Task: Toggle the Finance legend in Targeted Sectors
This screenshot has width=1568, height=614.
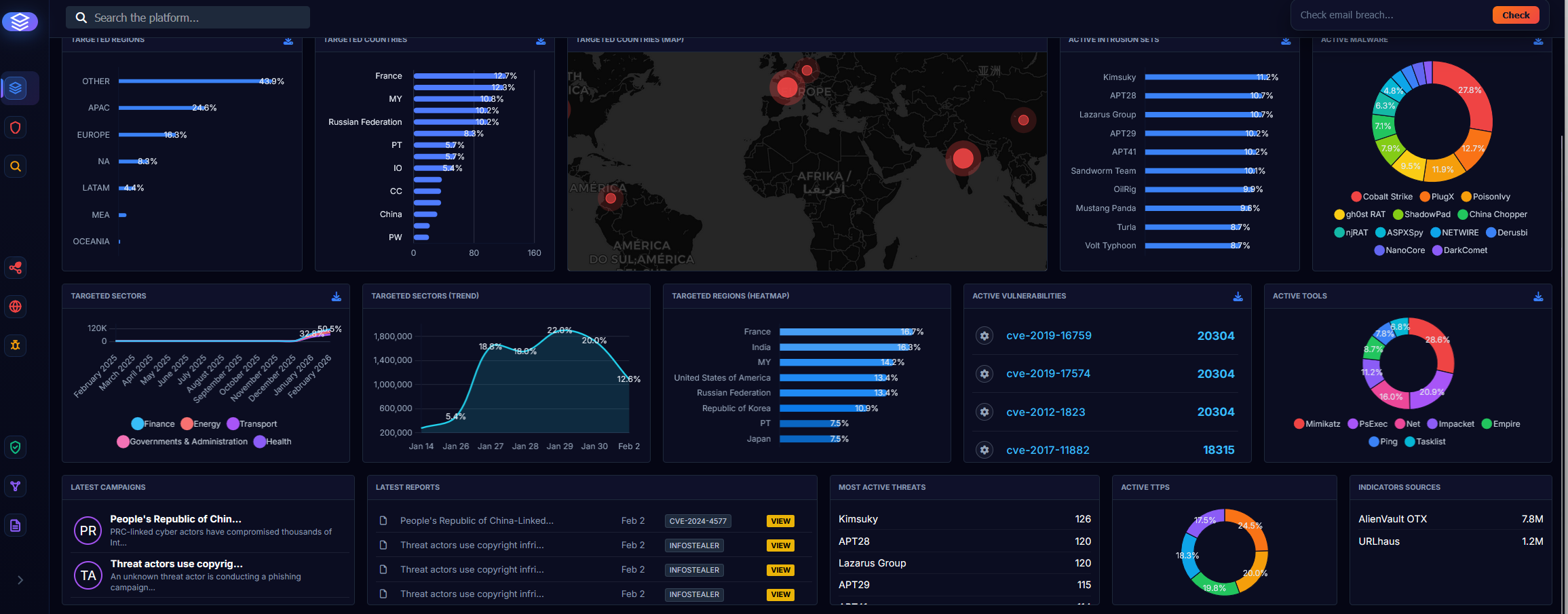Action: [x=153, y=424]
